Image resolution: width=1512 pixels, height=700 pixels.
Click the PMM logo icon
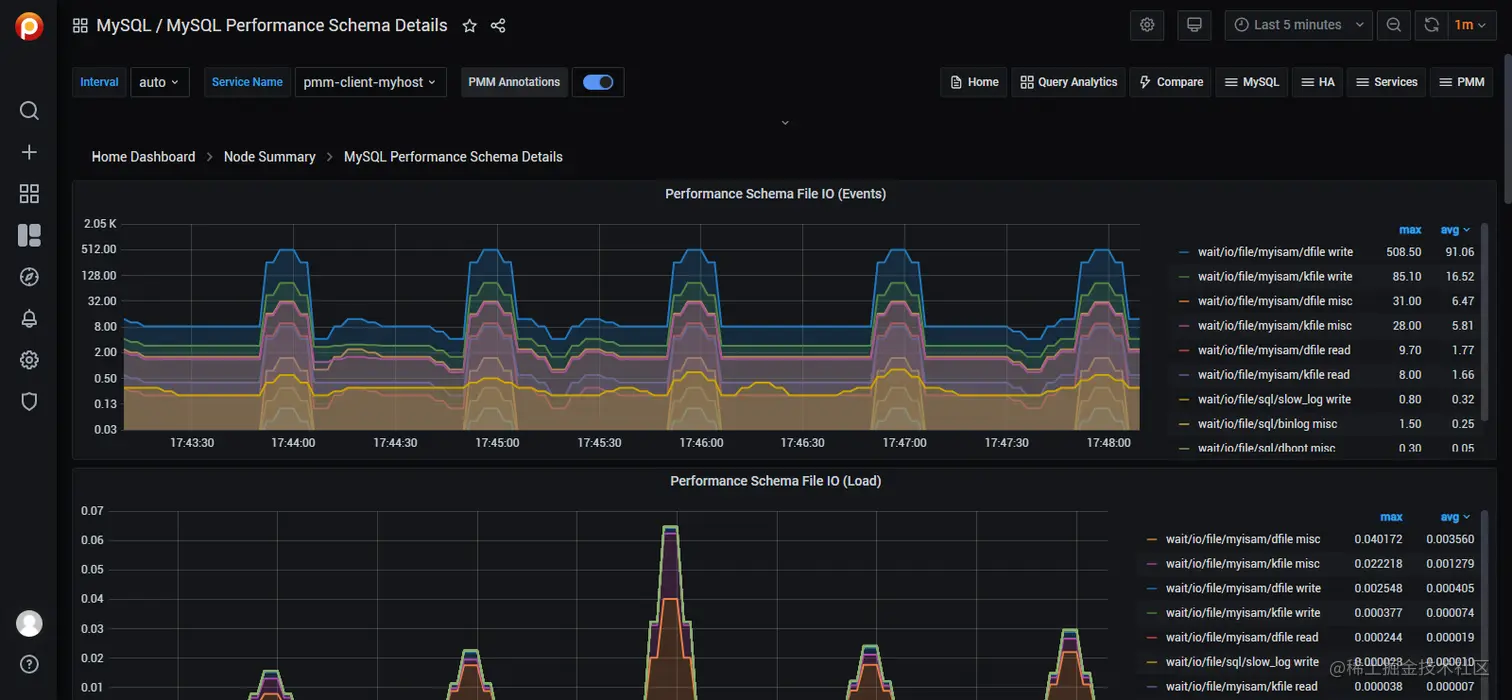(x=29, y=26)
